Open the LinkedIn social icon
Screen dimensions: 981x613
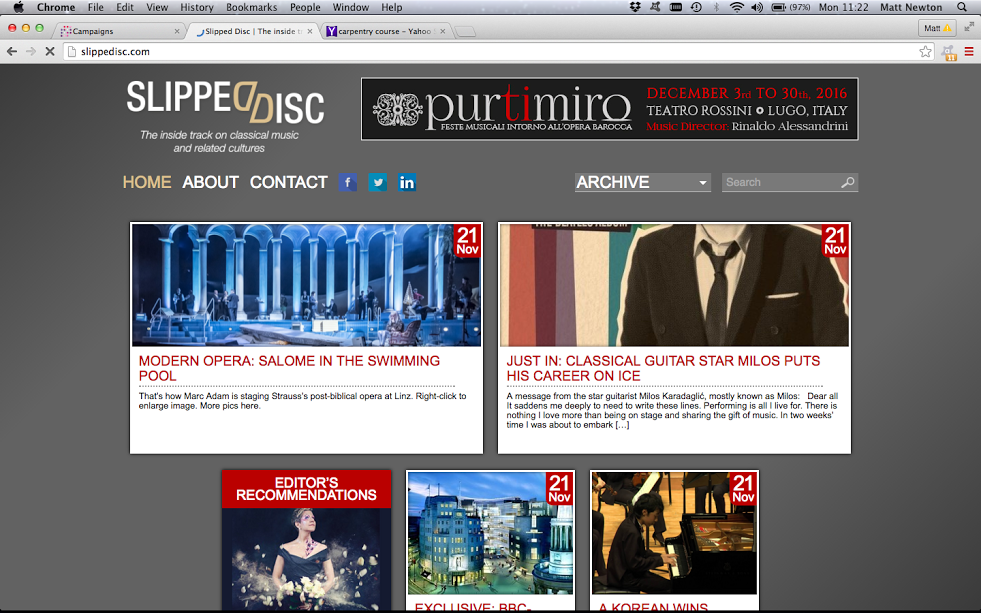tap(407, 183)
